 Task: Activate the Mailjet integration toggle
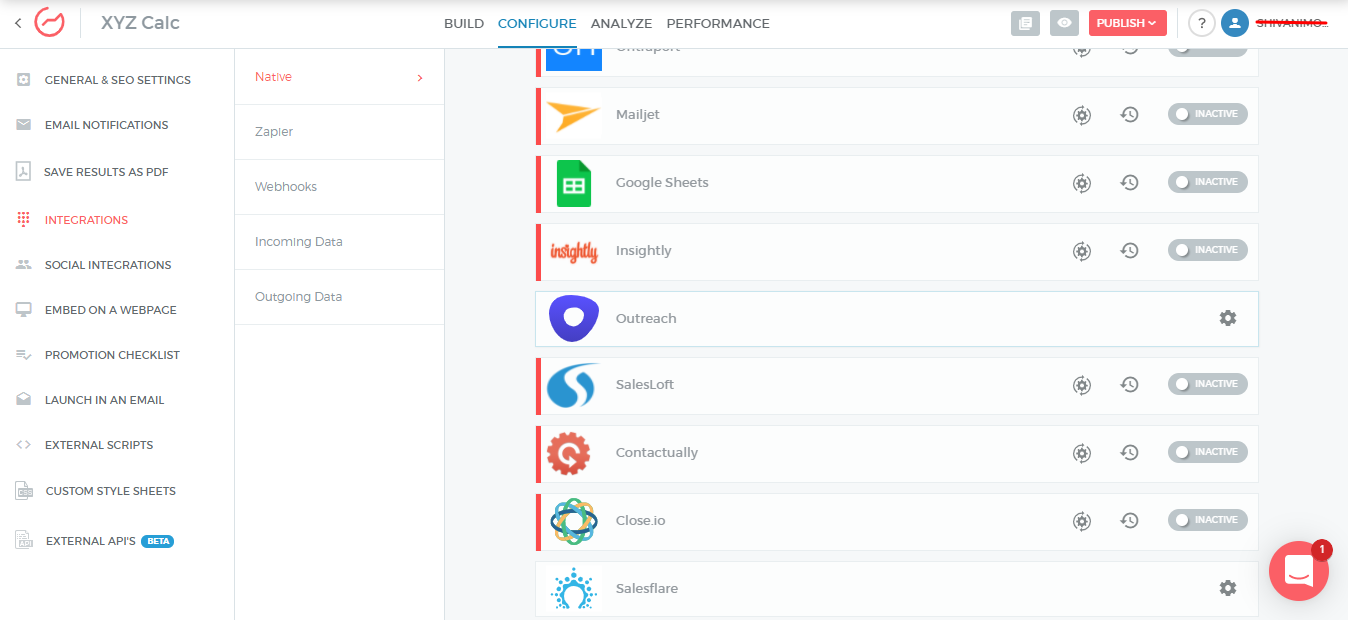click(1207, 114)
